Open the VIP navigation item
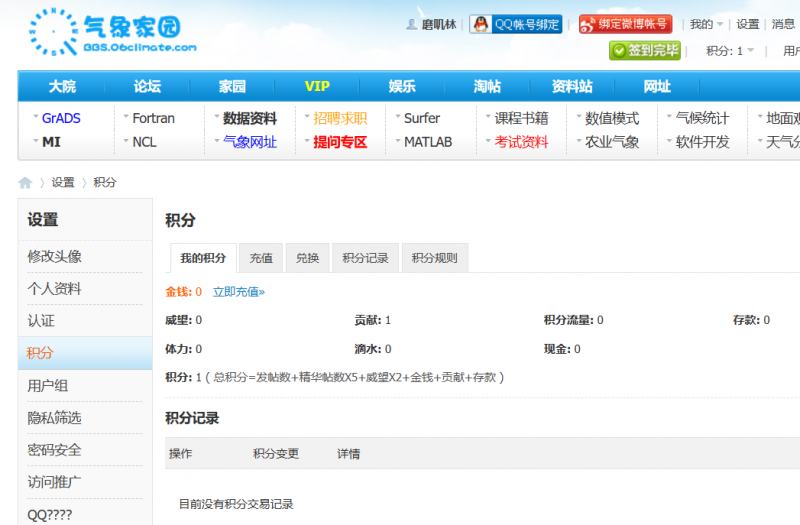 (317, 87)
